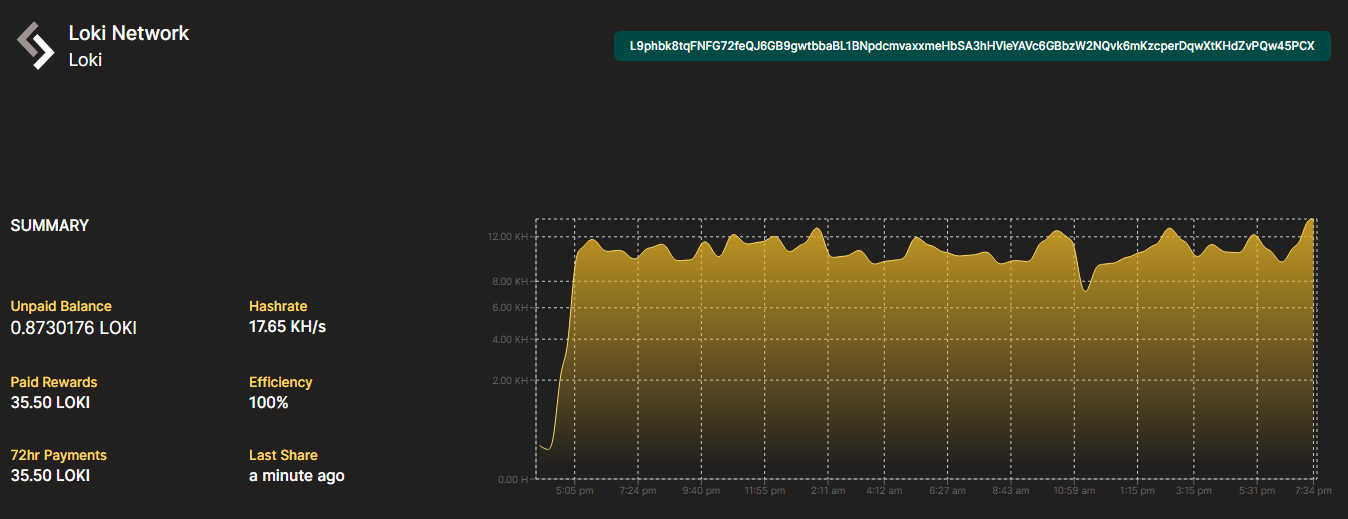This screenshot has height=519, width=1348.
Task: Select the 17.65 KH/s value
Action: (x=288, y=327)
